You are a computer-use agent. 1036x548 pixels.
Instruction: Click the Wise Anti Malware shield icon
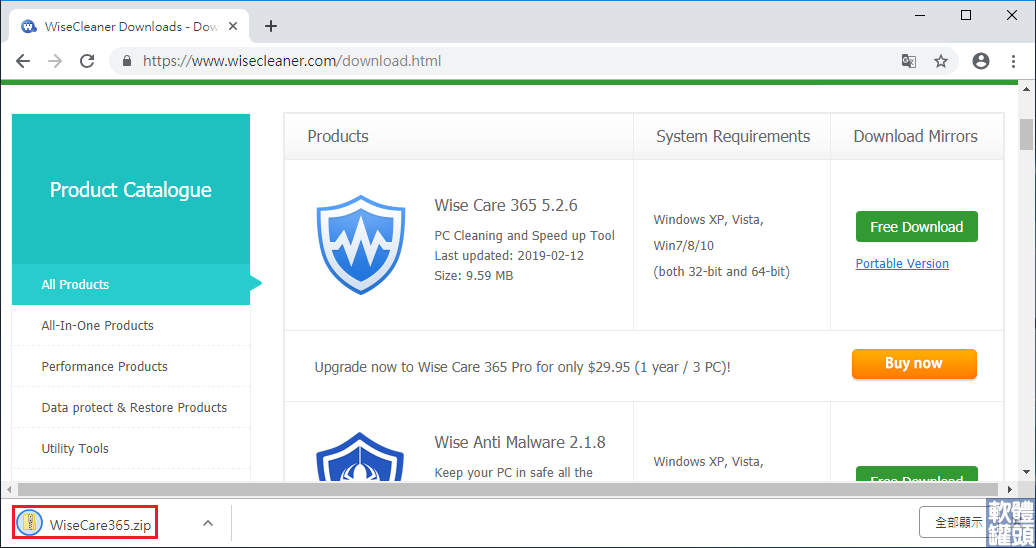point(361,457)
